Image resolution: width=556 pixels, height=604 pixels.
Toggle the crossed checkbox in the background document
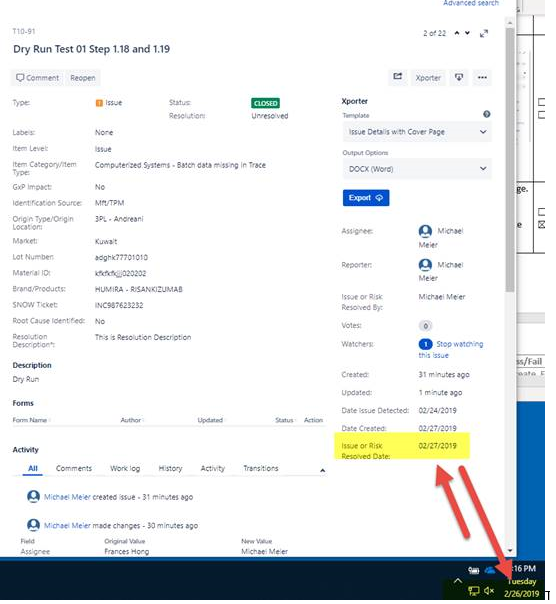coord(541,225)
